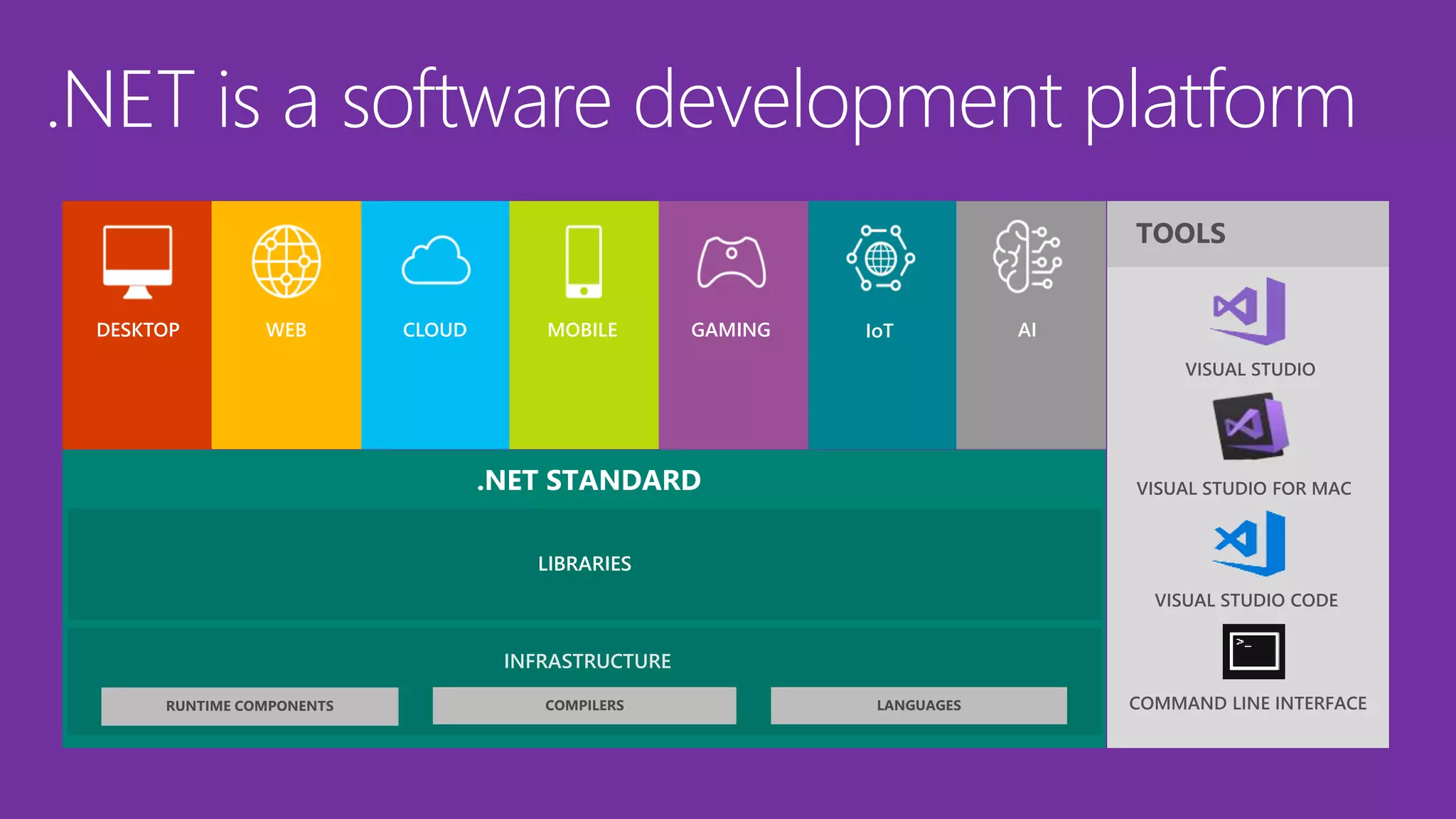Click the Web globe icon
1456x819 pixels.
(286, 262)
